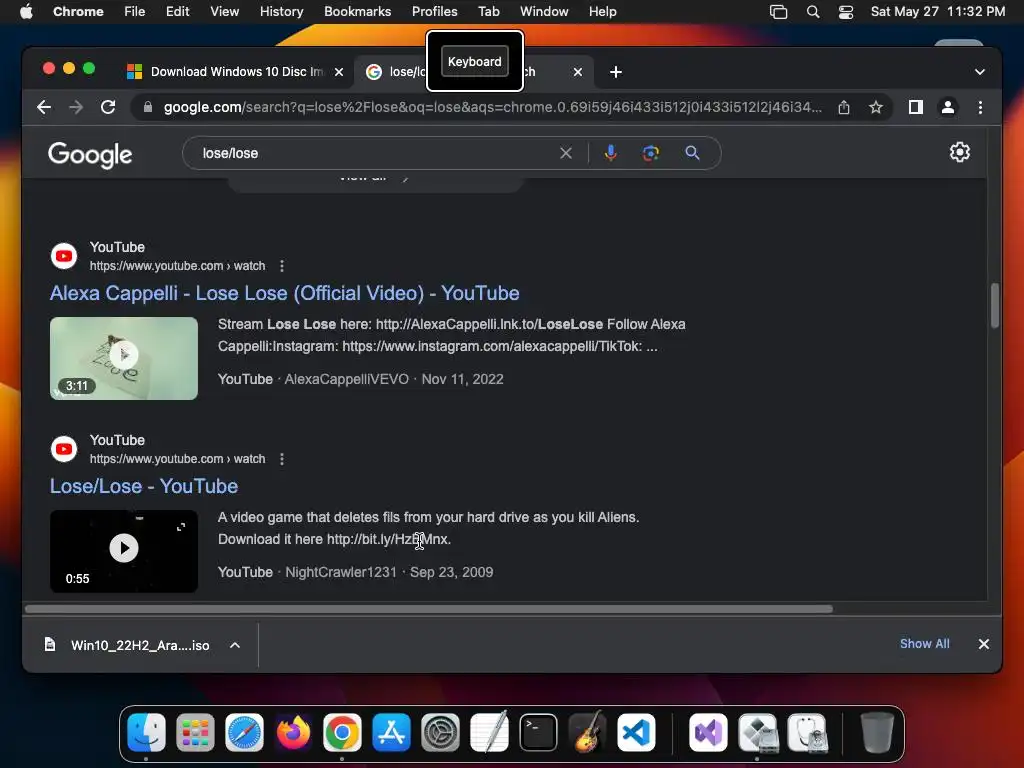Switch to the Download Windows 10 Disc Image tab

coord(235,72)
